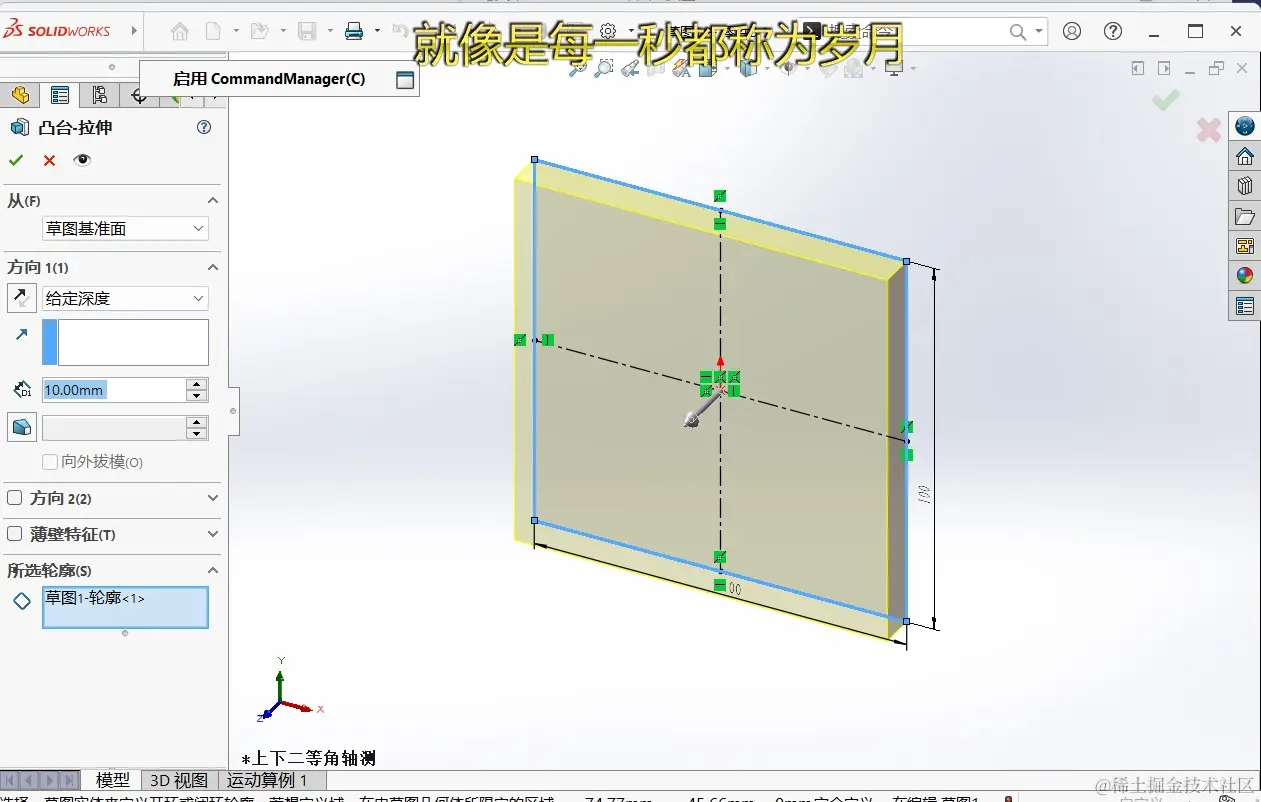Click the reverse direction button

[x=21, y=298]
